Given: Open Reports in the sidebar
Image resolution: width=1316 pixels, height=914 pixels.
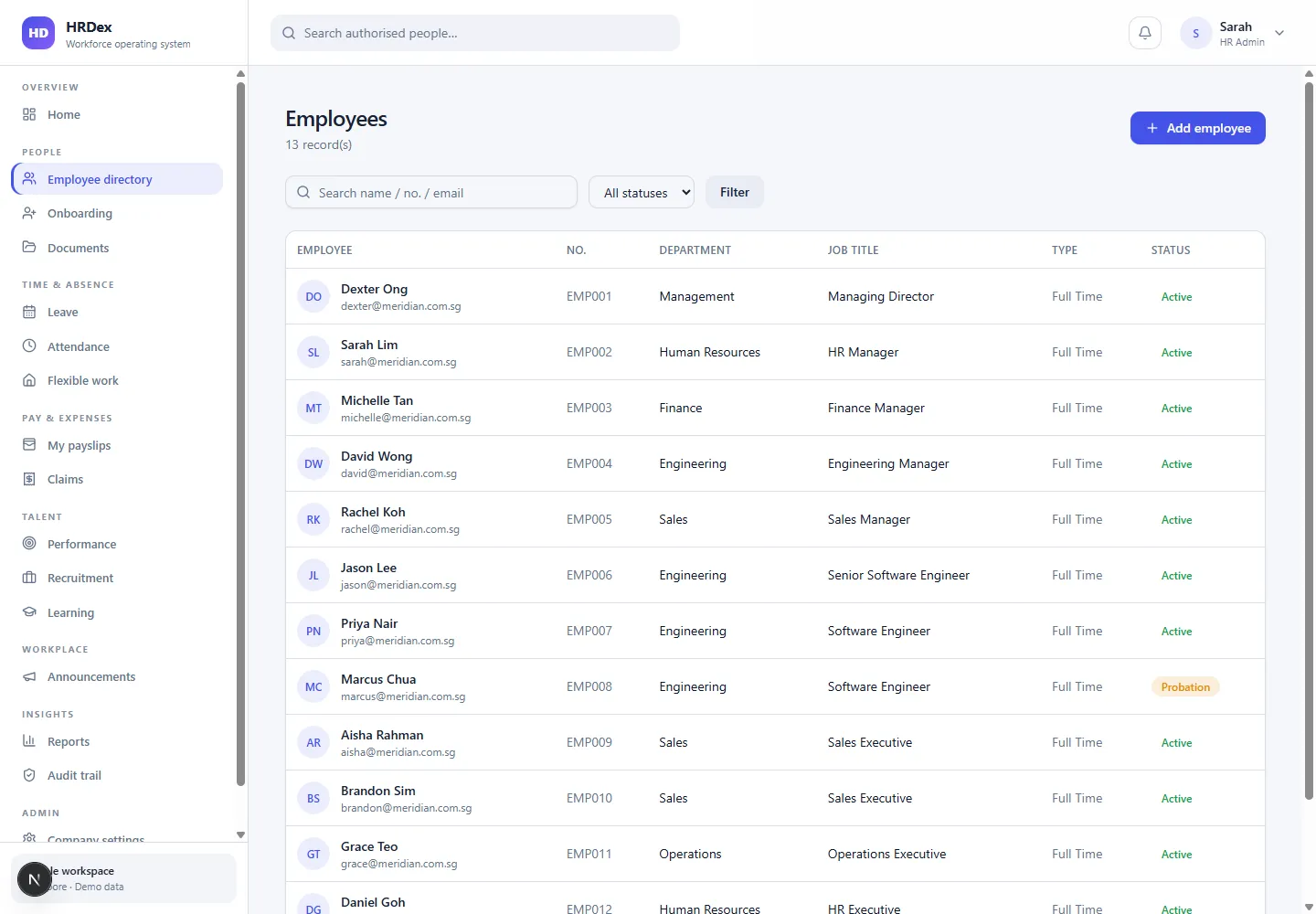Looking at the screenshot, I should click(117, 741).
